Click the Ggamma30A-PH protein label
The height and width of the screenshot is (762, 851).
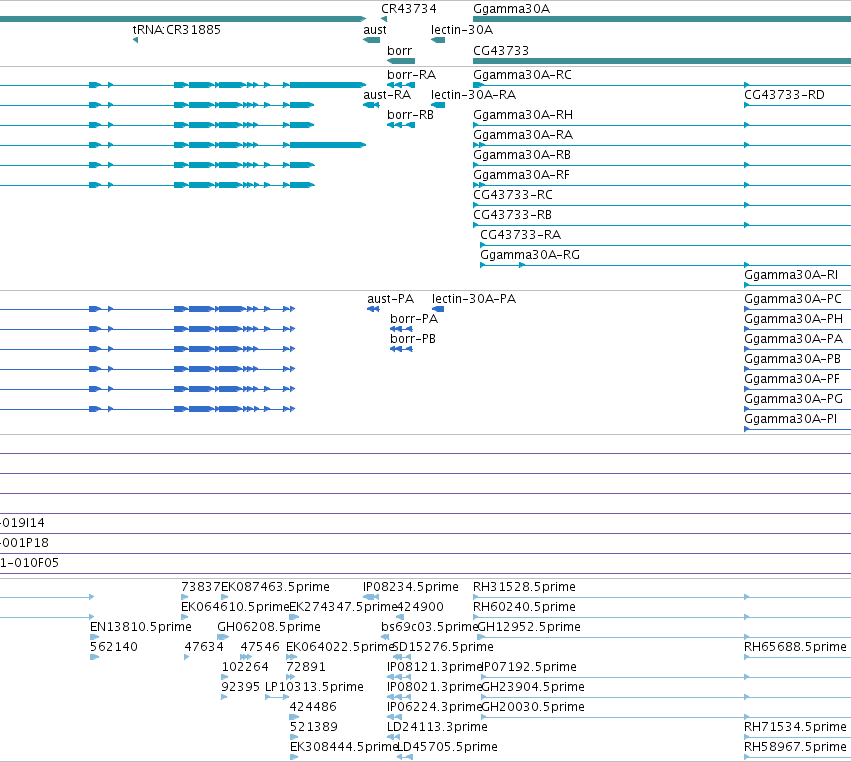(793, 319)
